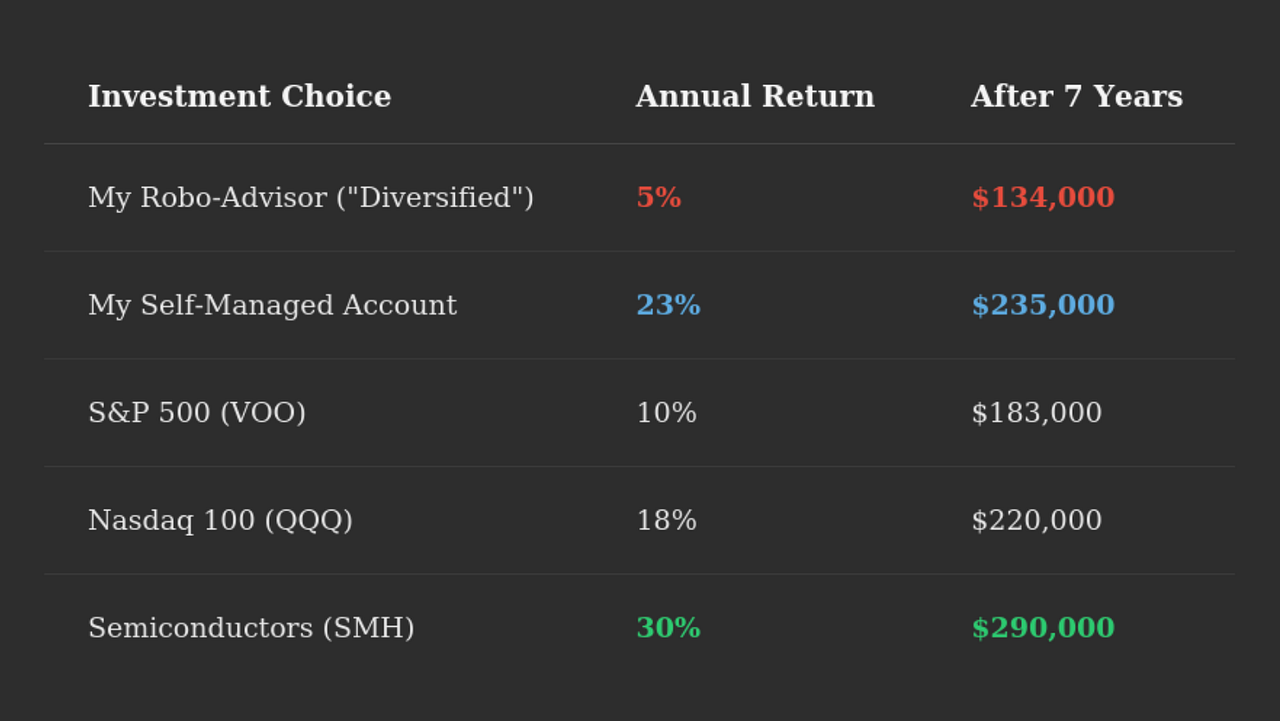Screen dimensions: 1280x721
Task: Click the $220,000 value
Action: [1037, 521]
